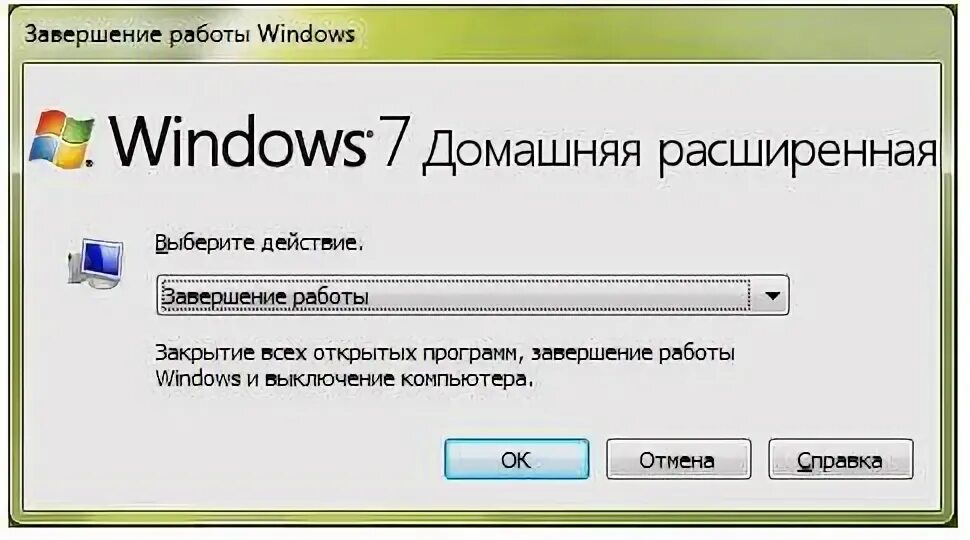970x540 pixels.
Task: Click the word работы in the combo box
Action: pyautogui.click(x=330, y=298)
